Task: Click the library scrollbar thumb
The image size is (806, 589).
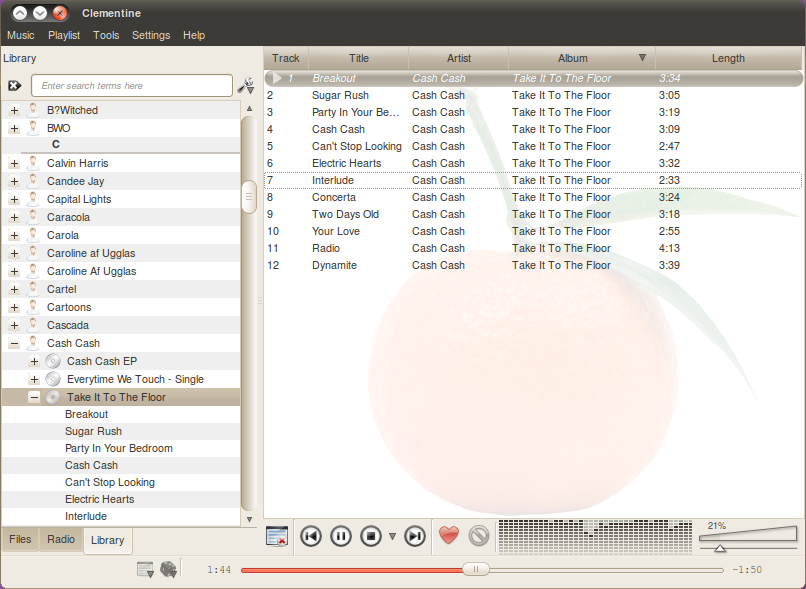Action: click(249, 196)
